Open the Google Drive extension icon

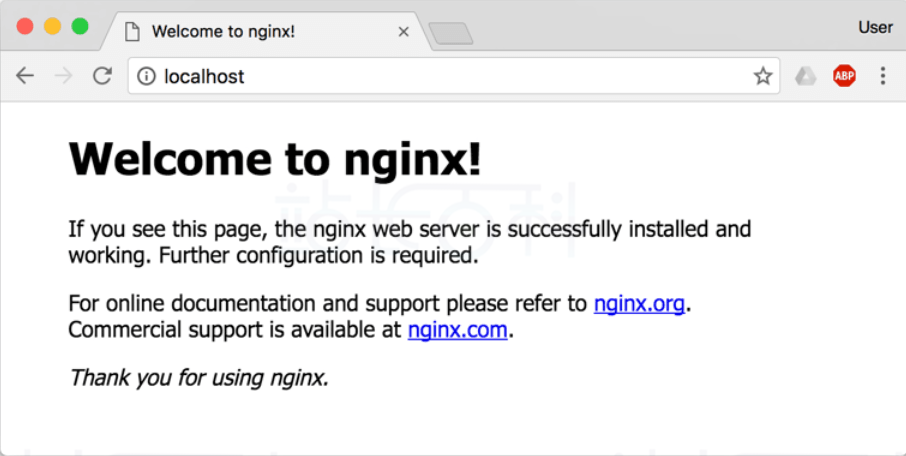(x=805, y=76)
